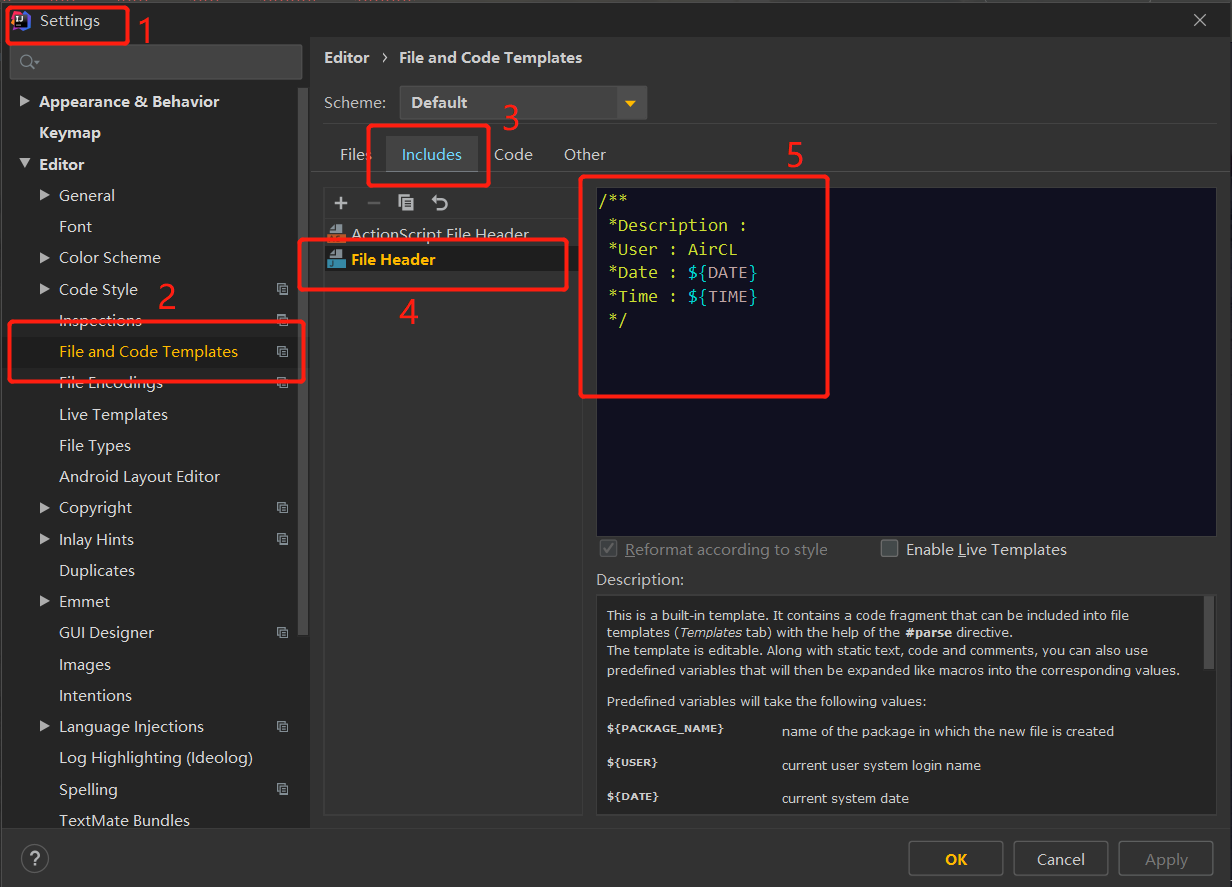Click the *User : AirCL line
Viewport: 1232px width, 887px height.
pos(672,249)
